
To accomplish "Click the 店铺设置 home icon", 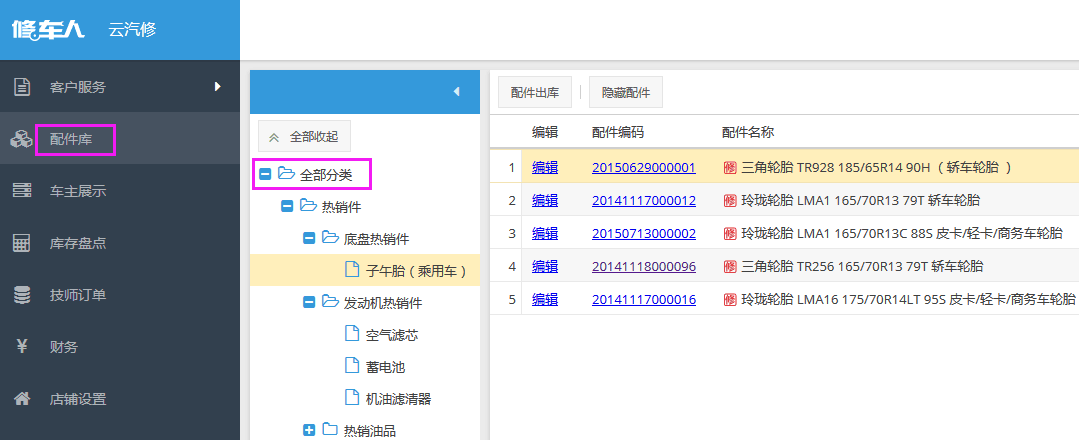I will (21, 399).
